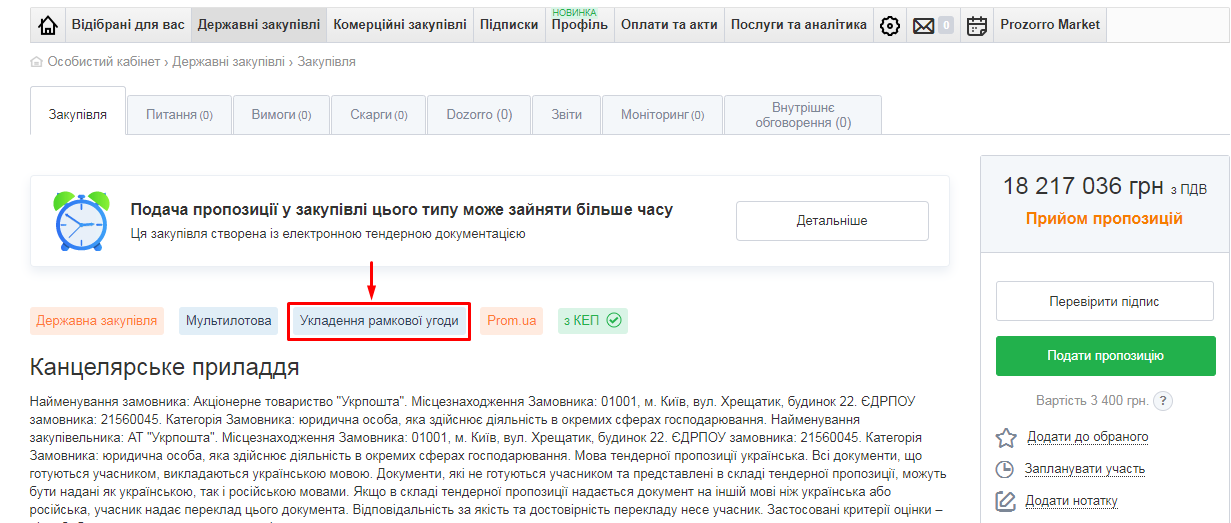Viewport: 1231px width, 523px height.
Task: Click Особистий кабінет breadcrumb link
Action: pos(103,62)
